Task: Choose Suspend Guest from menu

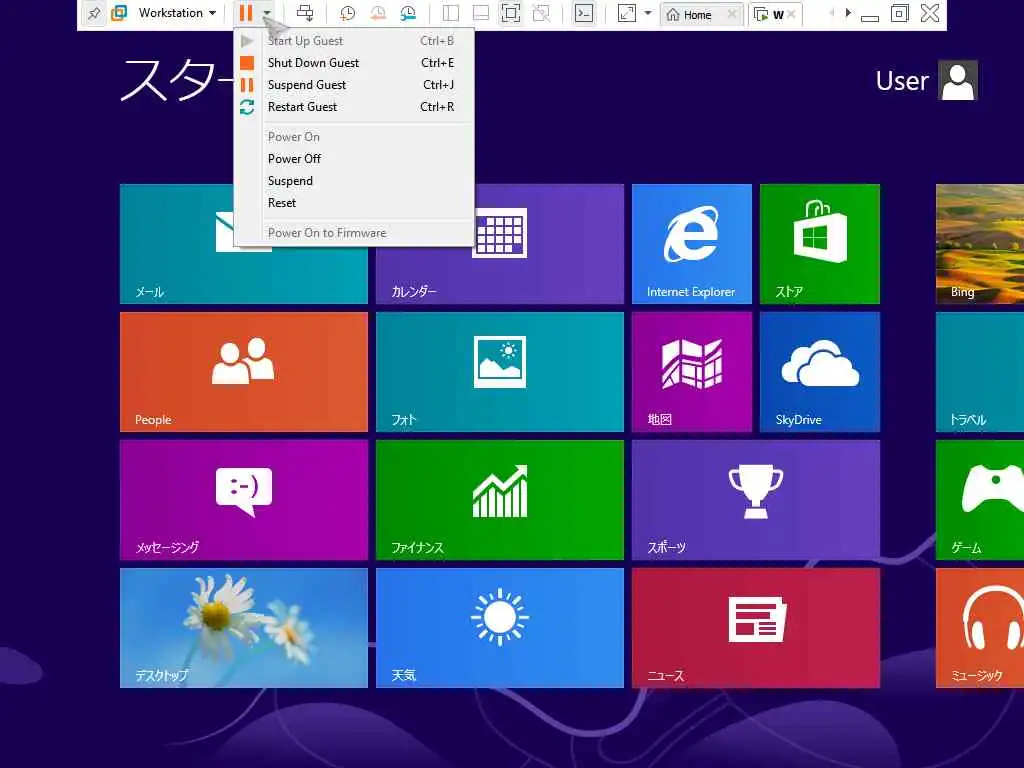Action: point(353,85)
